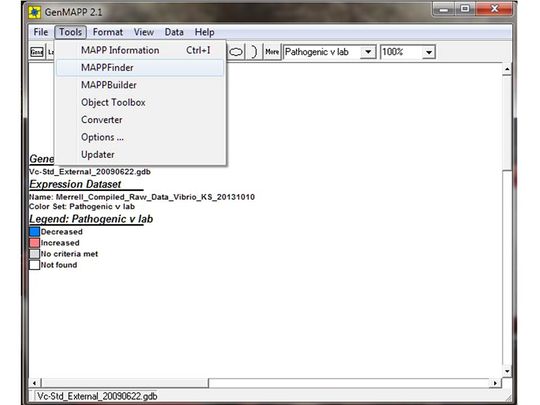Select the Gene object toolbar icon
The image size is (540, 405).
[x=37, y=52]
